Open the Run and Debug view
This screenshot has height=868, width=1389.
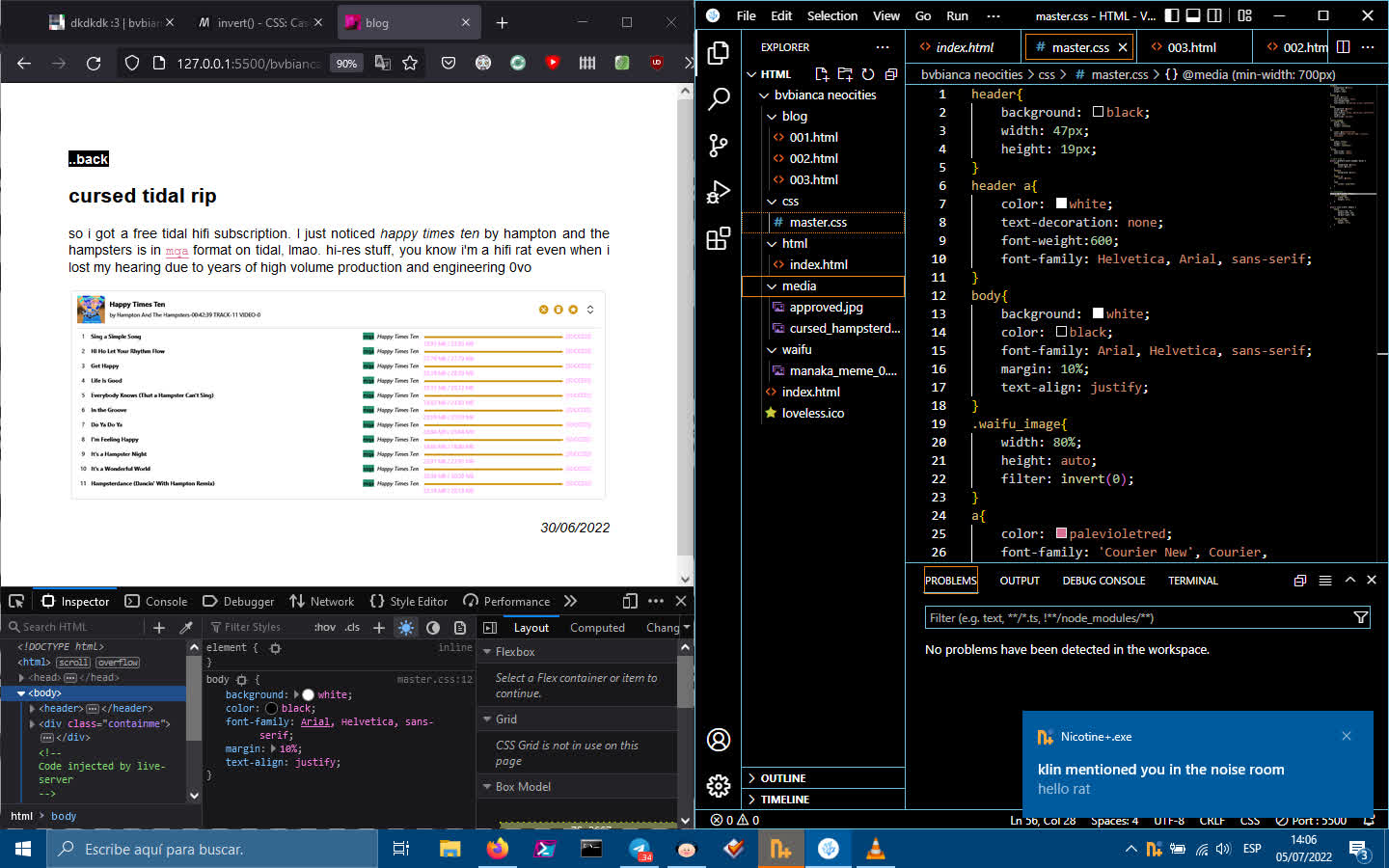pos(719,192)
